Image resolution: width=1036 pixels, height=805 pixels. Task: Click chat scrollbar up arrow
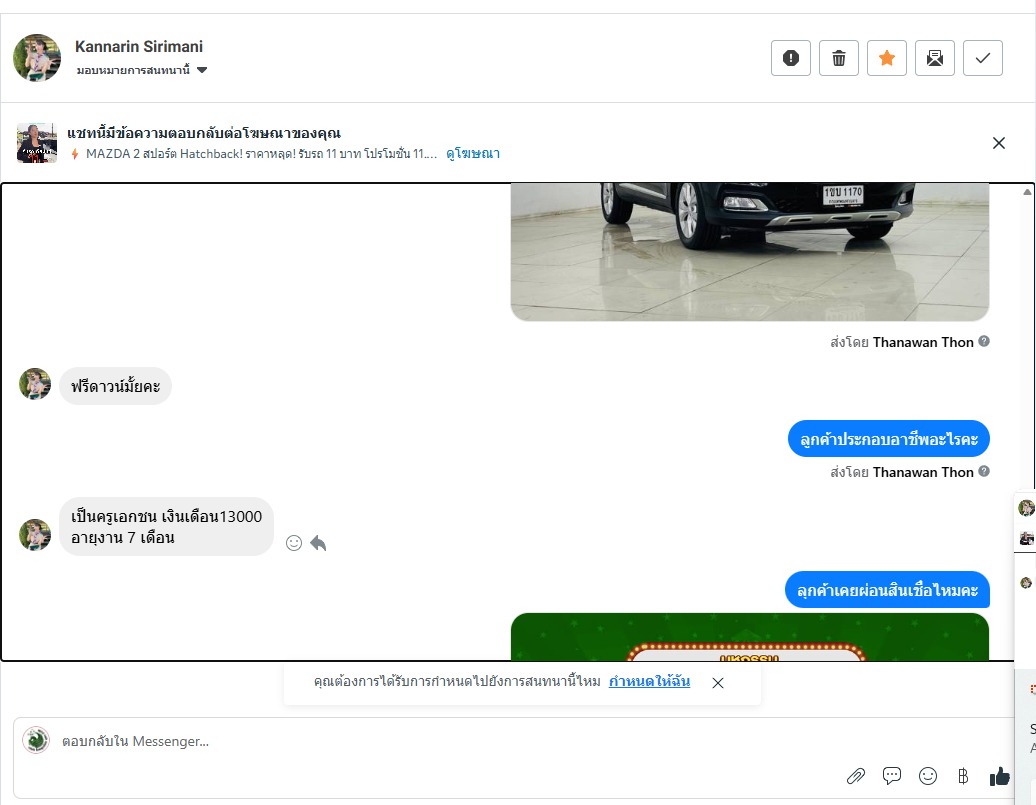point(1027,192)
